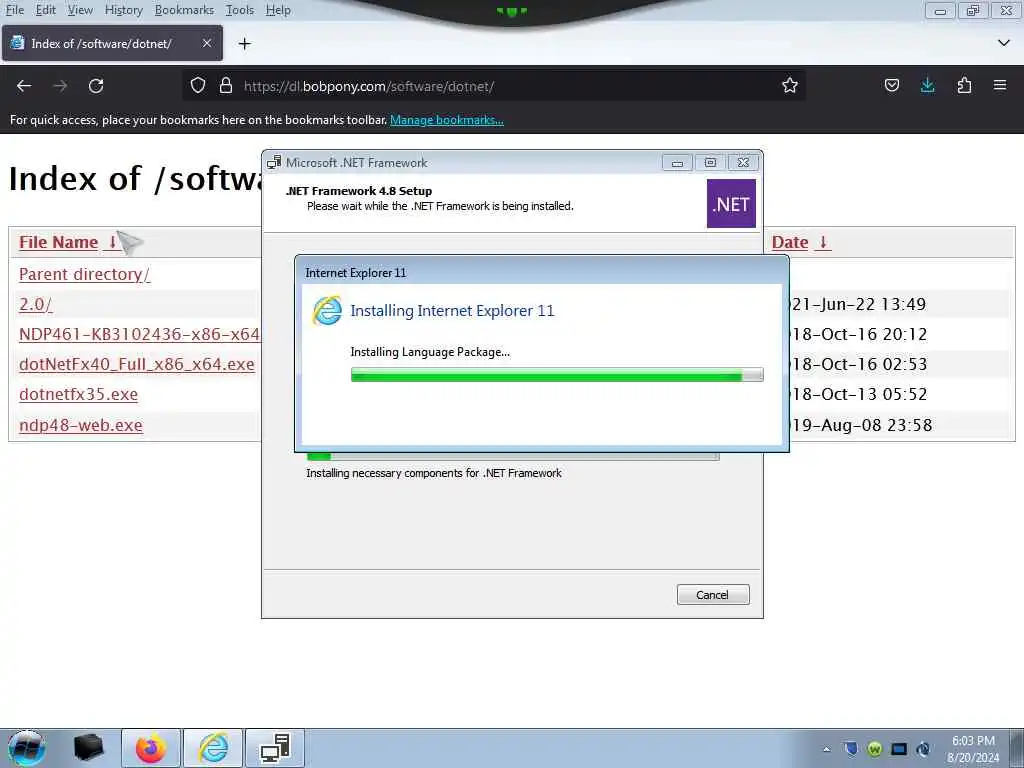Screen dimensions: 1024x768
Task: Click the Internet Explorer 11 dialog title
Action: pos(356,273)
